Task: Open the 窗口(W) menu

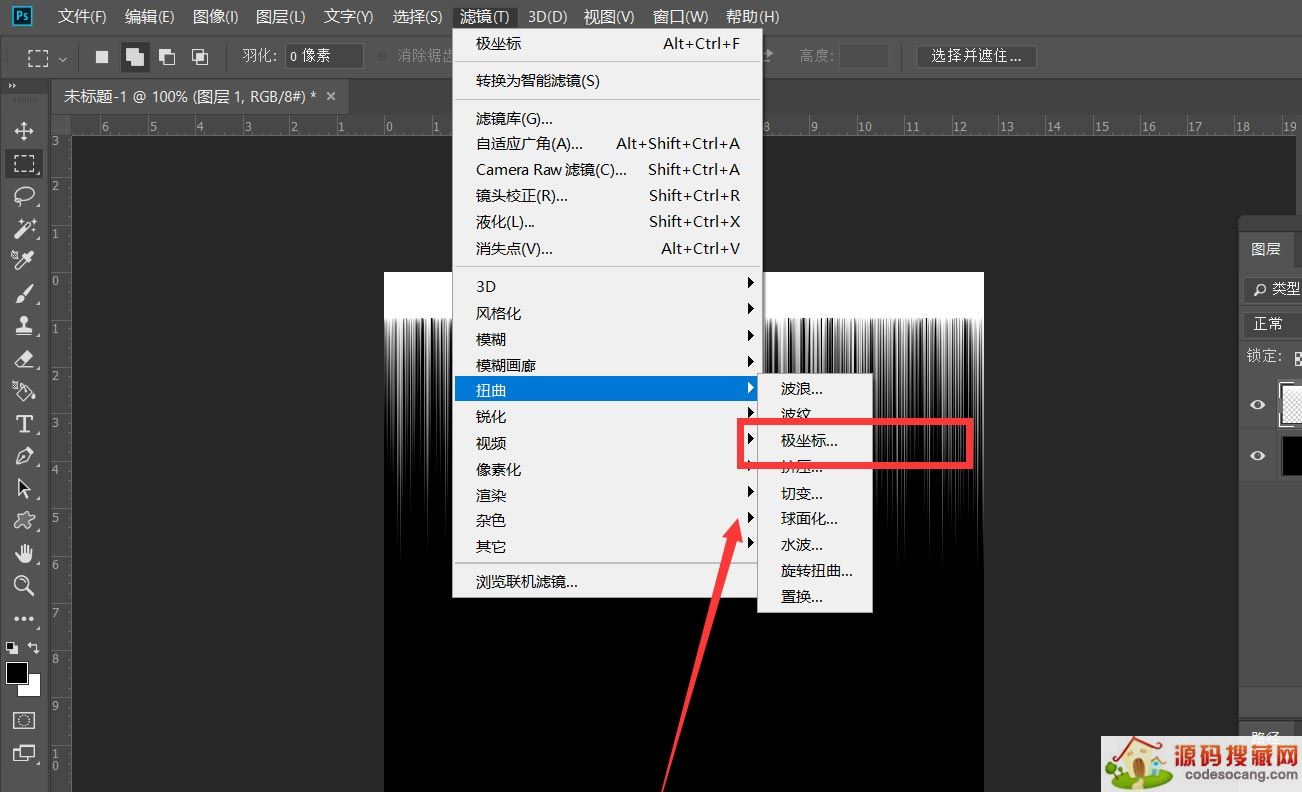Action: point(680,16)
